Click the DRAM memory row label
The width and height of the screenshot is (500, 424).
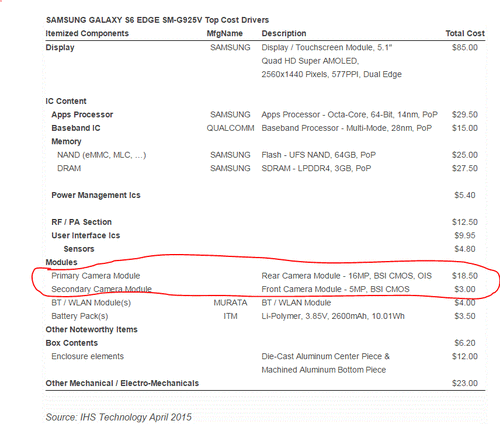[69, 168]
